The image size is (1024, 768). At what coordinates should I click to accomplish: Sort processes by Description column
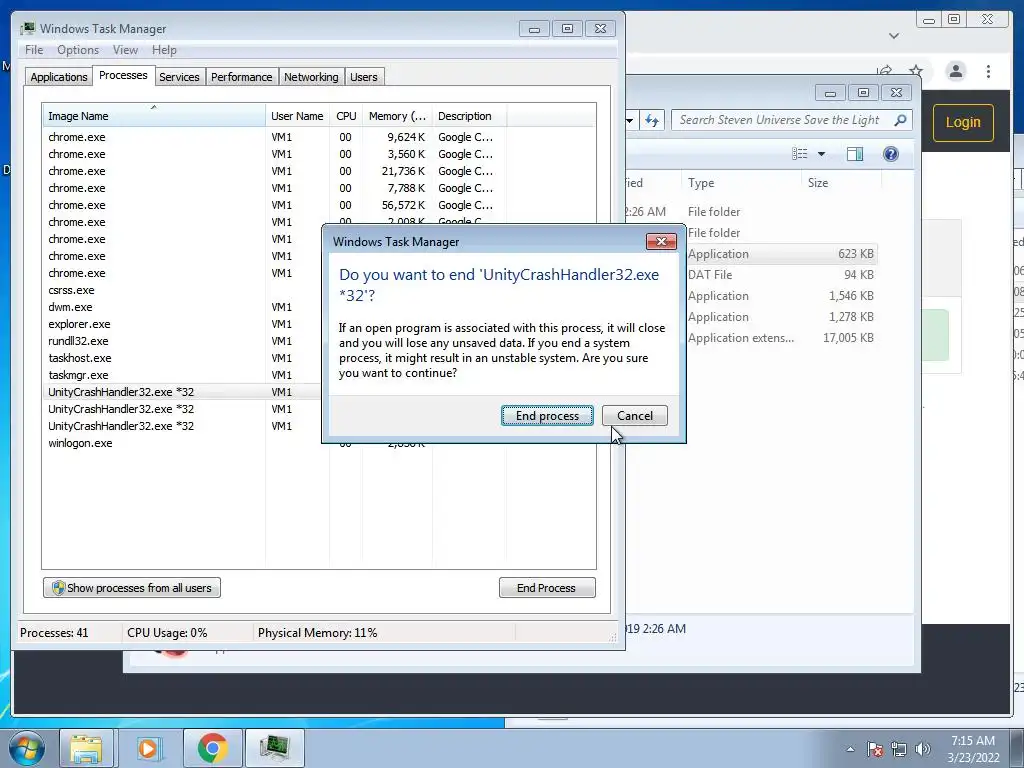click(x=469, y=116)
